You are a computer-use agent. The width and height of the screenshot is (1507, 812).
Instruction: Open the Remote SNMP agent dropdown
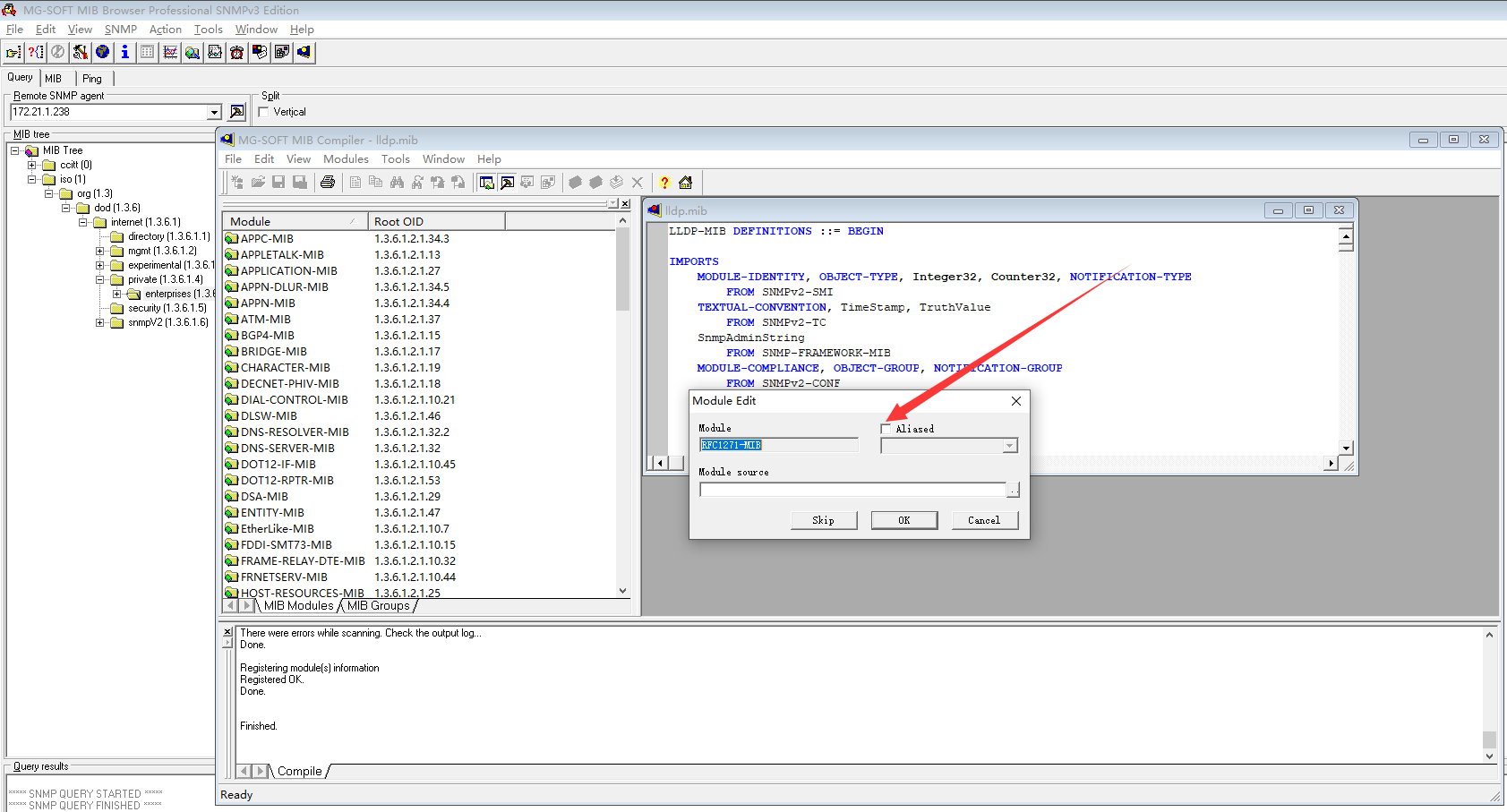click(214, 112)
